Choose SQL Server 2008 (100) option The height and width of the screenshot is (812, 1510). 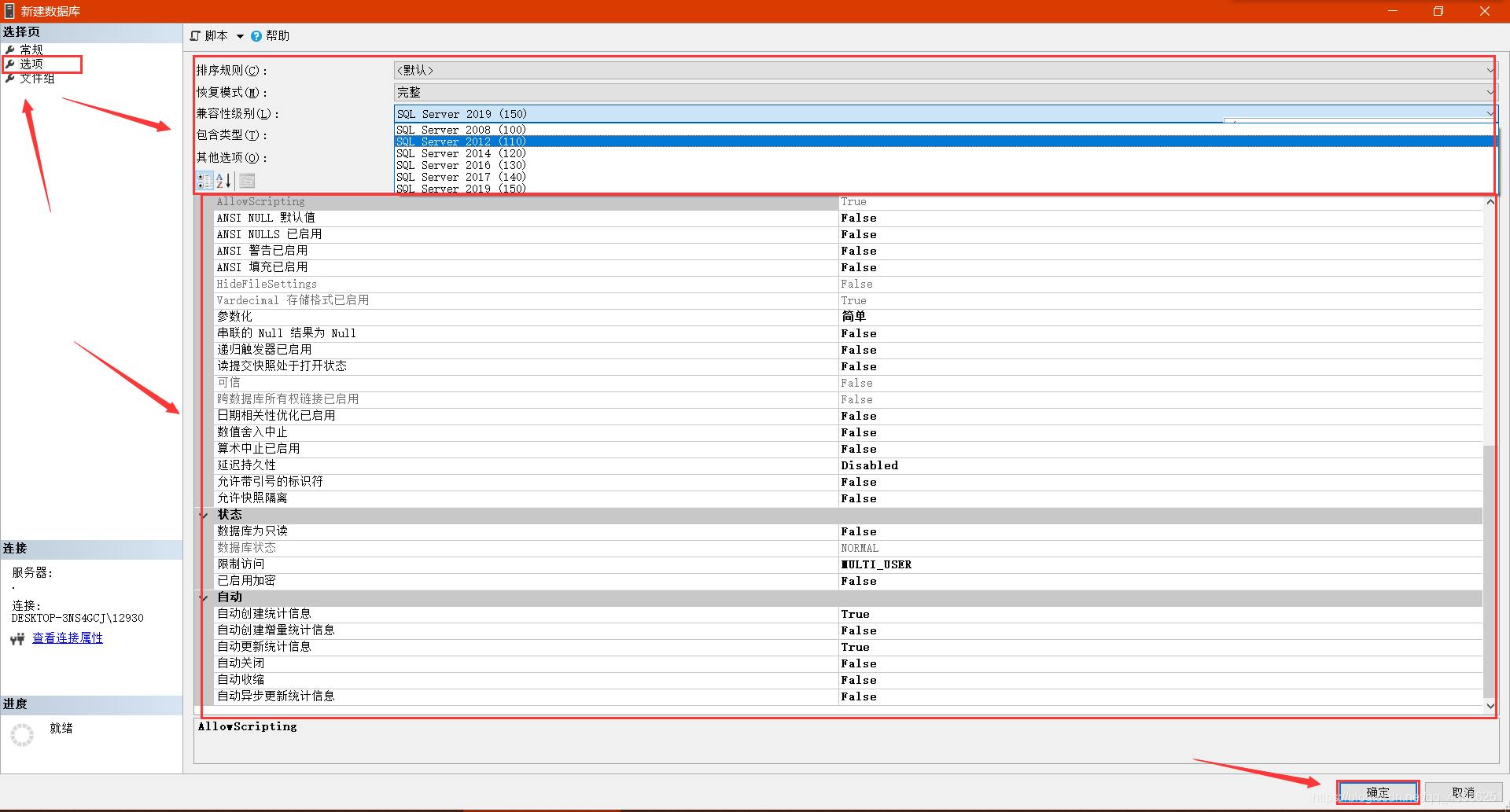[944, 130]
